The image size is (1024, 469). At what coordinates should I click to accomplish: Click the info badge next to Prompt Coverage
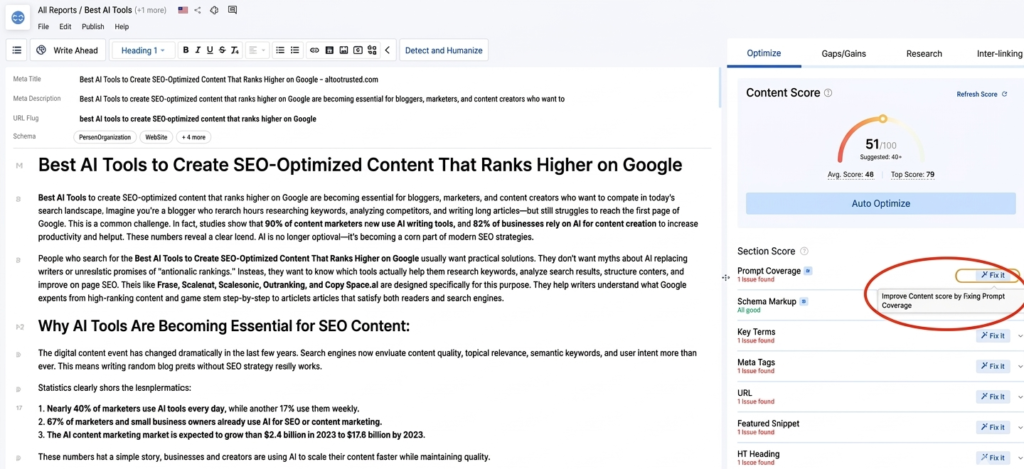808,270
